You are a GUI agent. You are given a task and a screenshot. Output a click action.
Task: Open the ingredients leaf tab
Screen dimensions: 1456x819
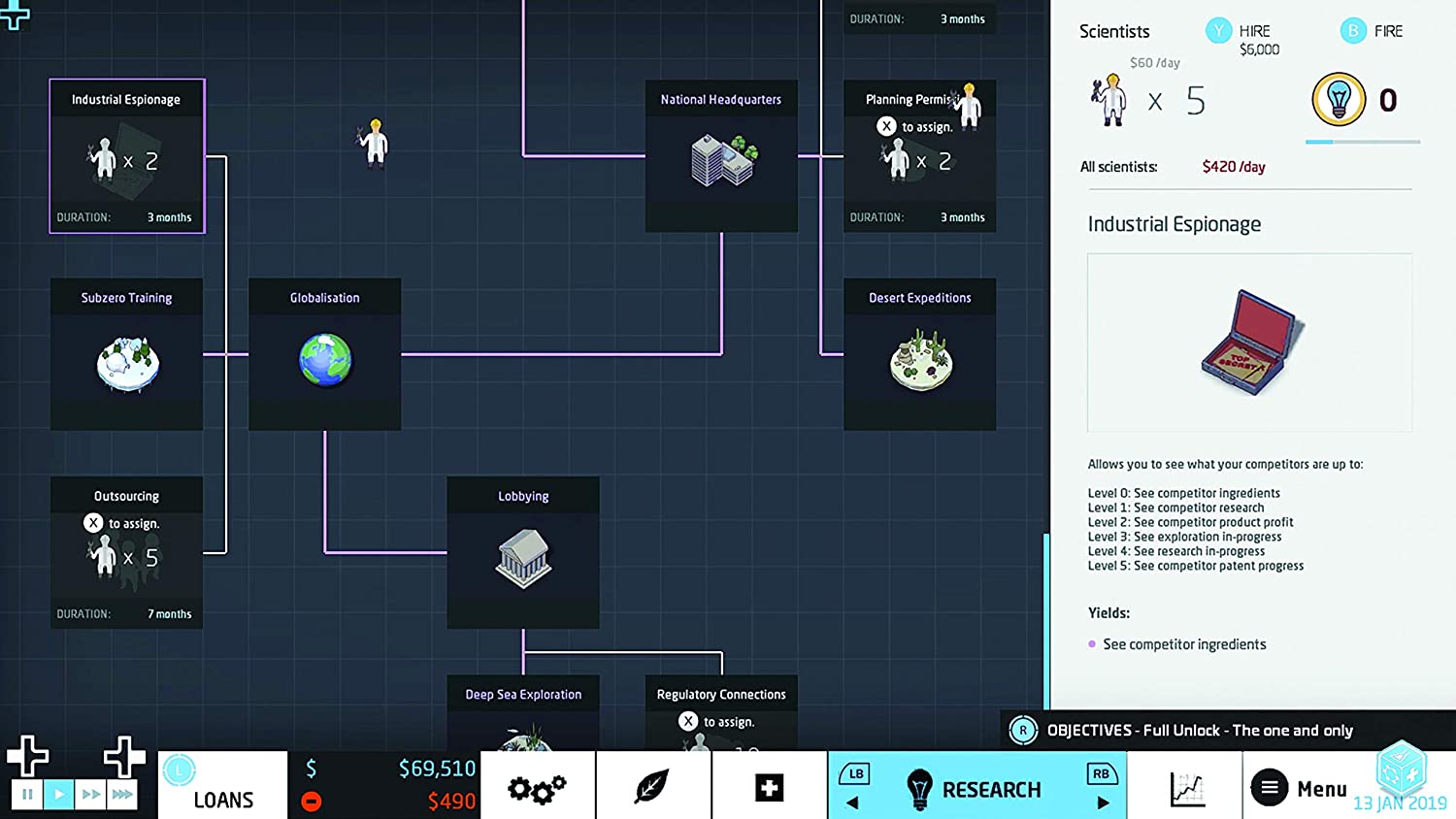point(652,787)
